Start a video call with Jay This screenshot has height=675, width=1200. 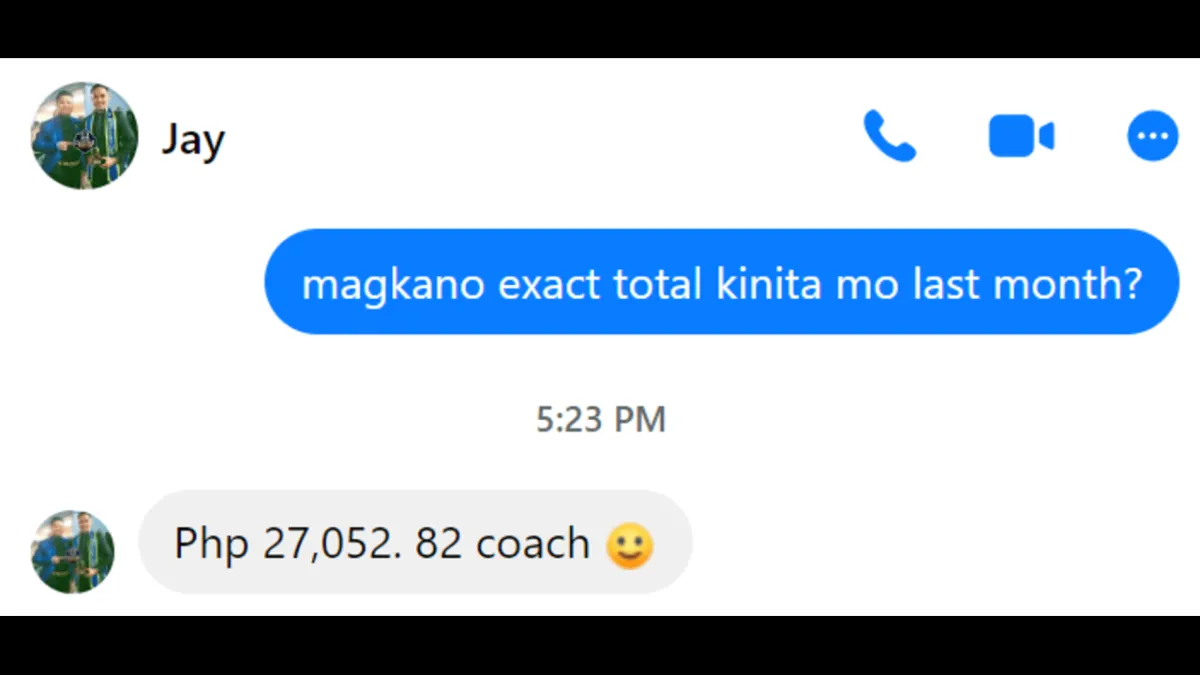[x=1021, y=136]
